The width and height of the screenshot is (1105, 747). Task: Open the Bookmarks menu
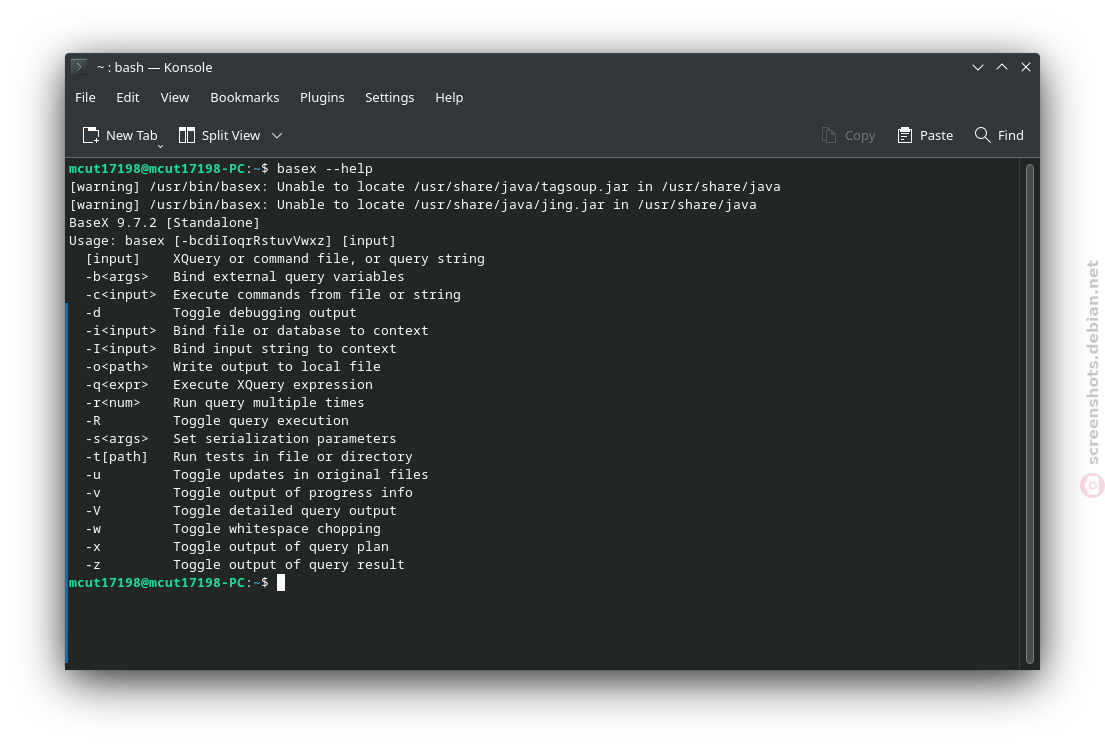[x=245, y=97]
